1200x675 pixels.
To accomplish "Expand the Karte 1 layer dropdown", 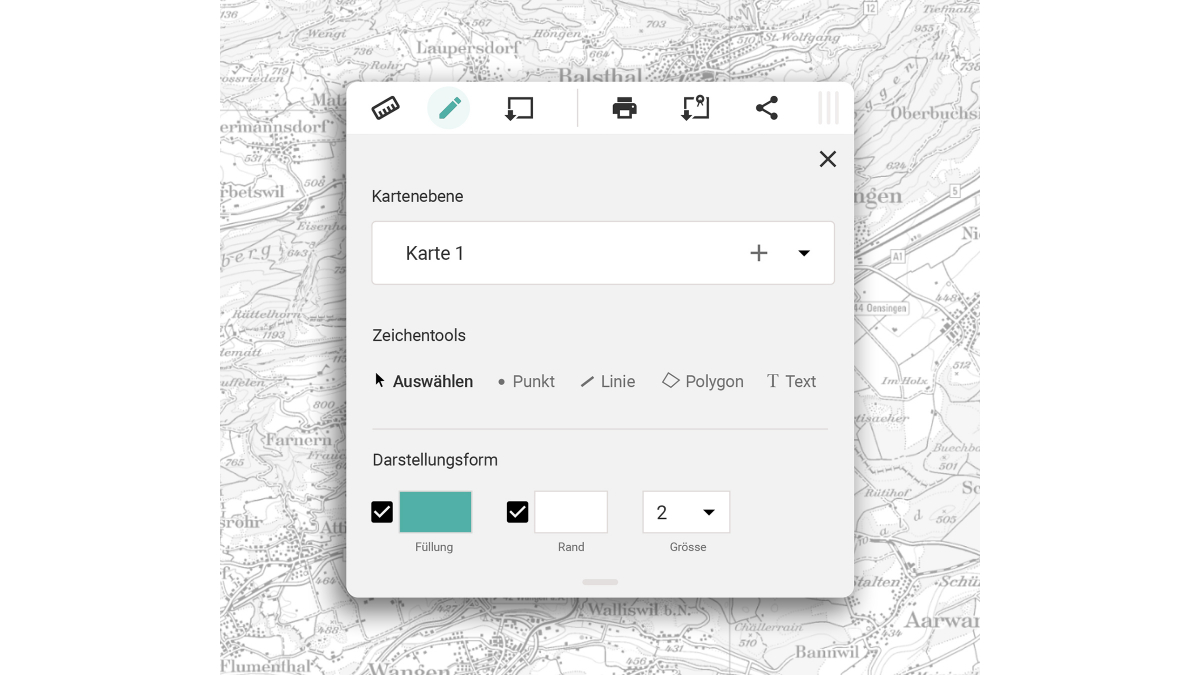I will coord(804,253).
